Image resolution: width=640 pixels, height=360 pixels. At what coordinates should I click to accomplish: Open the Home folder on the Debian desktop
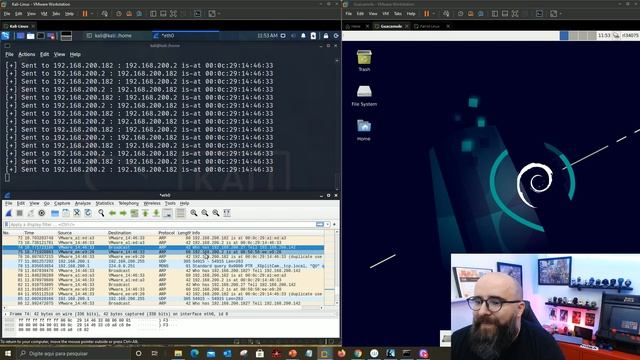pyautogui.click(x=364, y=130)
